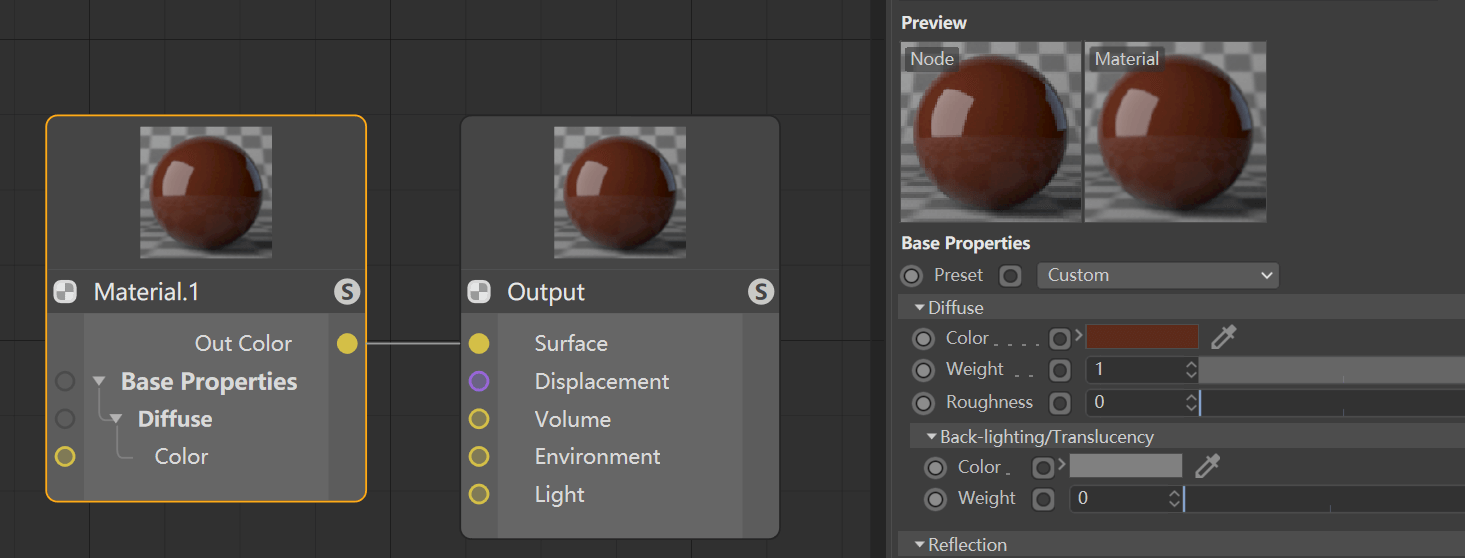
Task: Click the solo S icon on Output node
Action: (761, 292)
